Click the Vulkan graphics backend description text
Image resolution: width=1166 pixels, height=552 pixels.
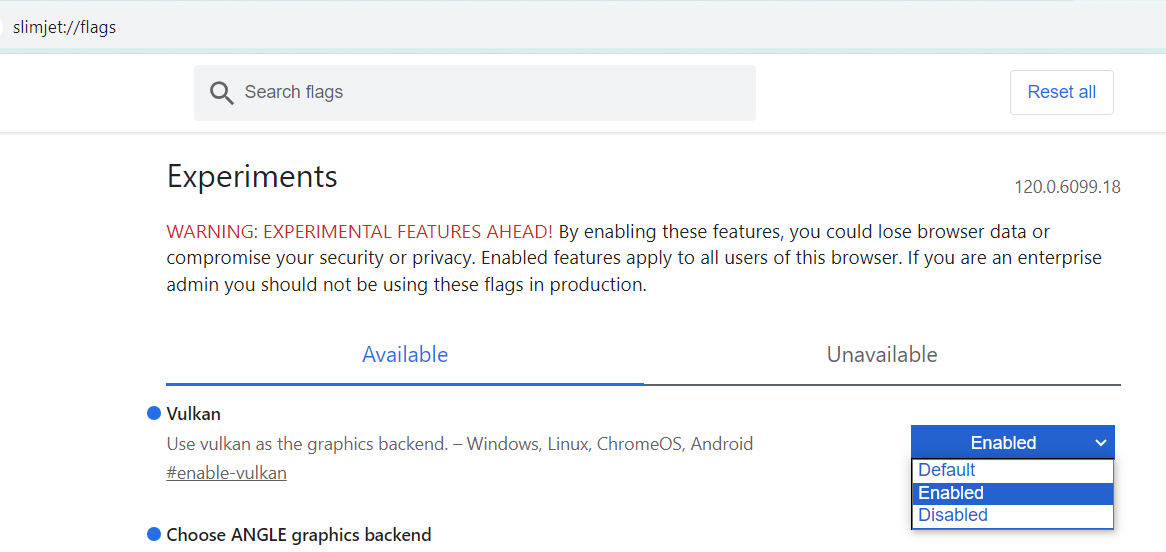click(459, 444)
